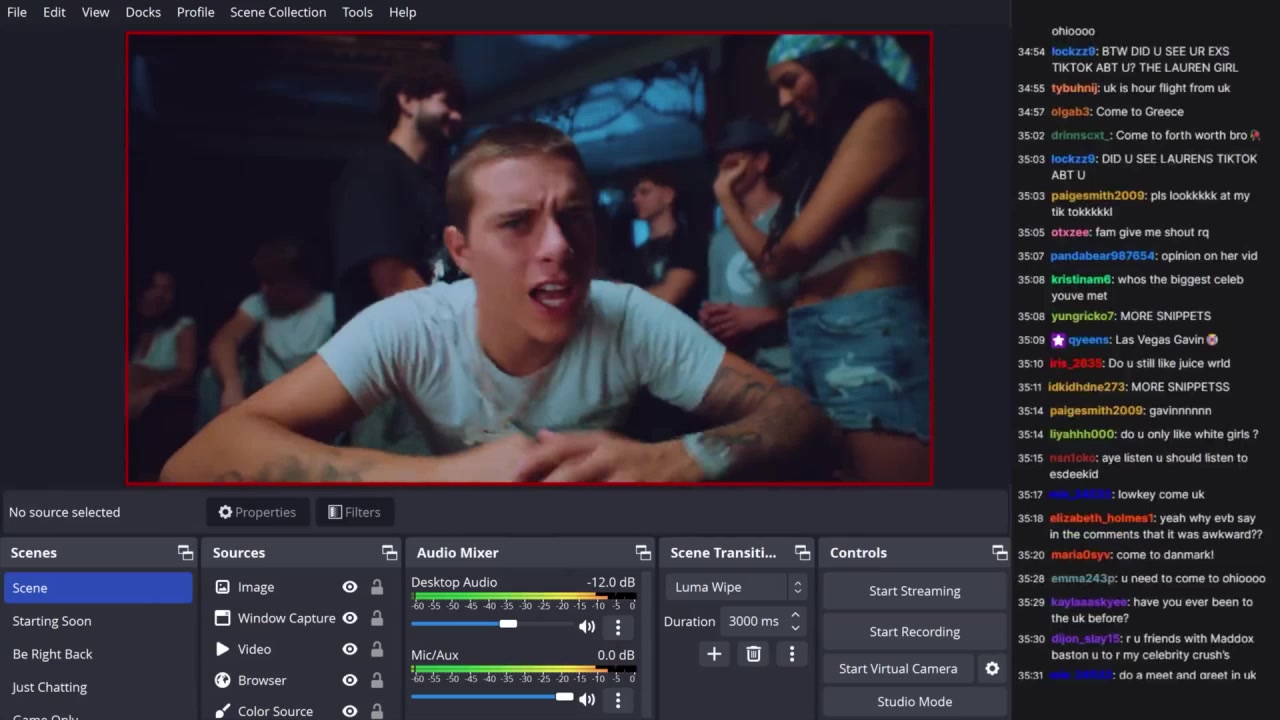Click the Start Recording button
1280x720 pixels.
(914, 632)
